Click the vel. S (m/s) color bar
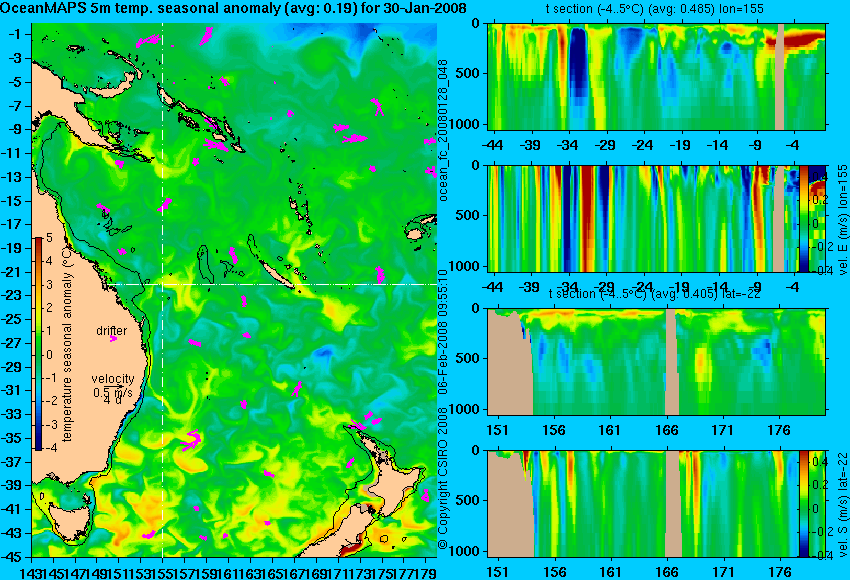The image size is (850, 580). [803, 504]
